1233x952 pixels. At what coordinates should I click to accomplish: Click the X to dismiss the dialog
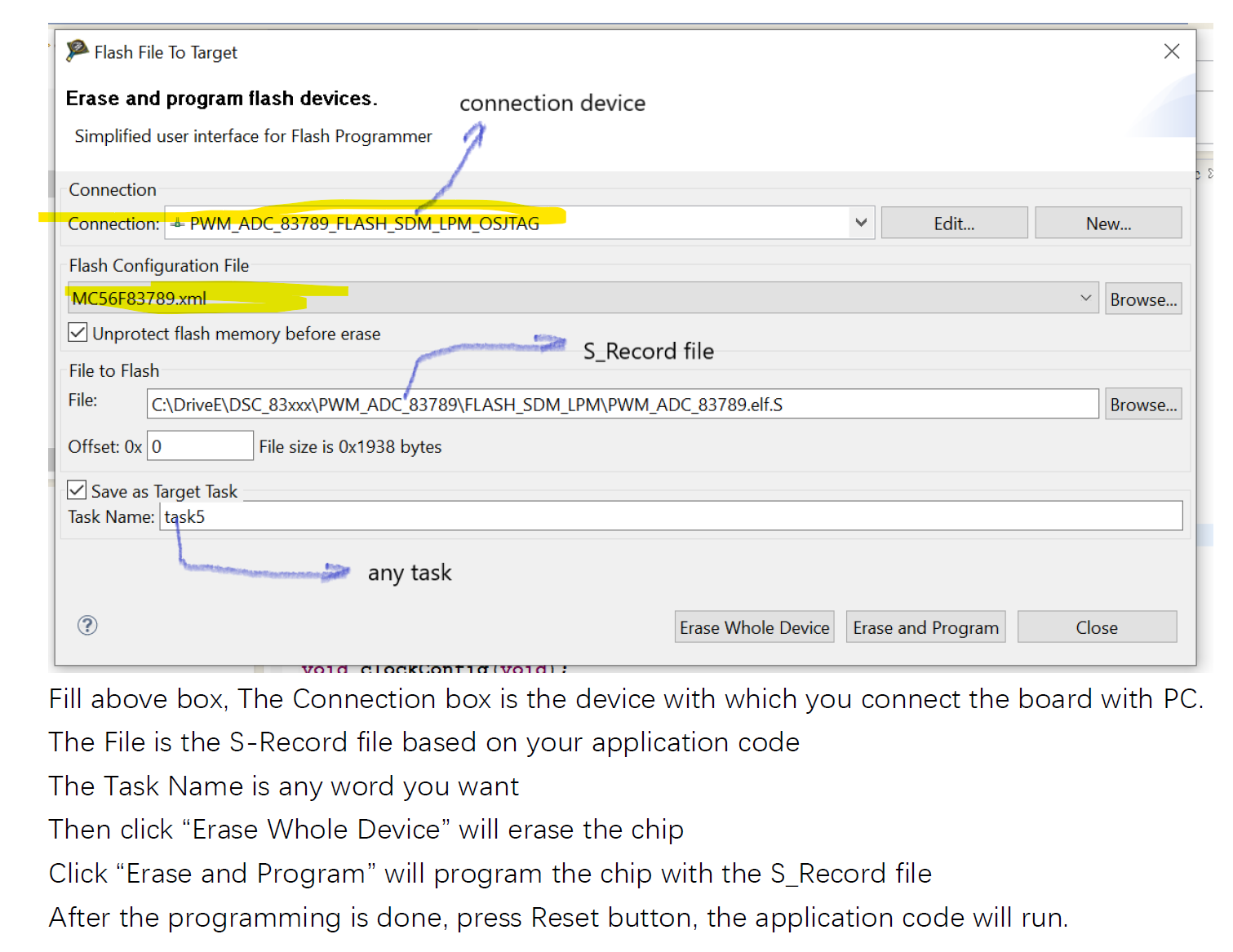pos(1172,51)
